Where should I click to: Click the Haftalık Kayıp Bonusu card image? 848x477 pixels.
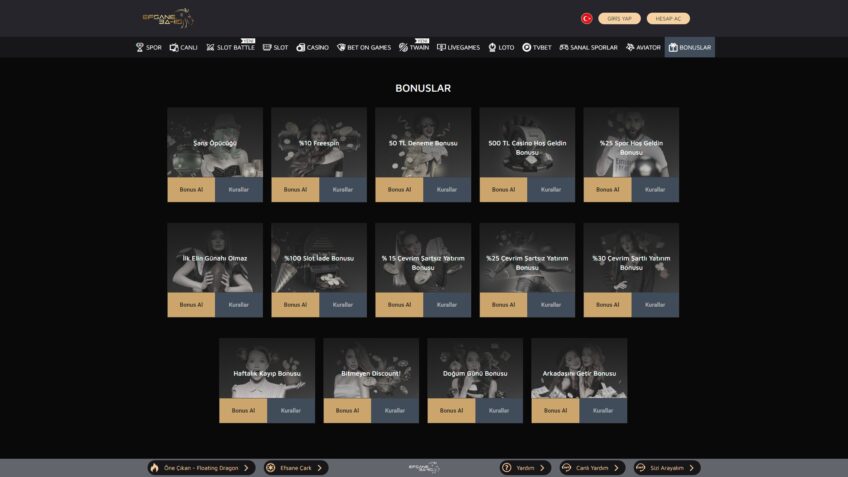pos(267,367)
